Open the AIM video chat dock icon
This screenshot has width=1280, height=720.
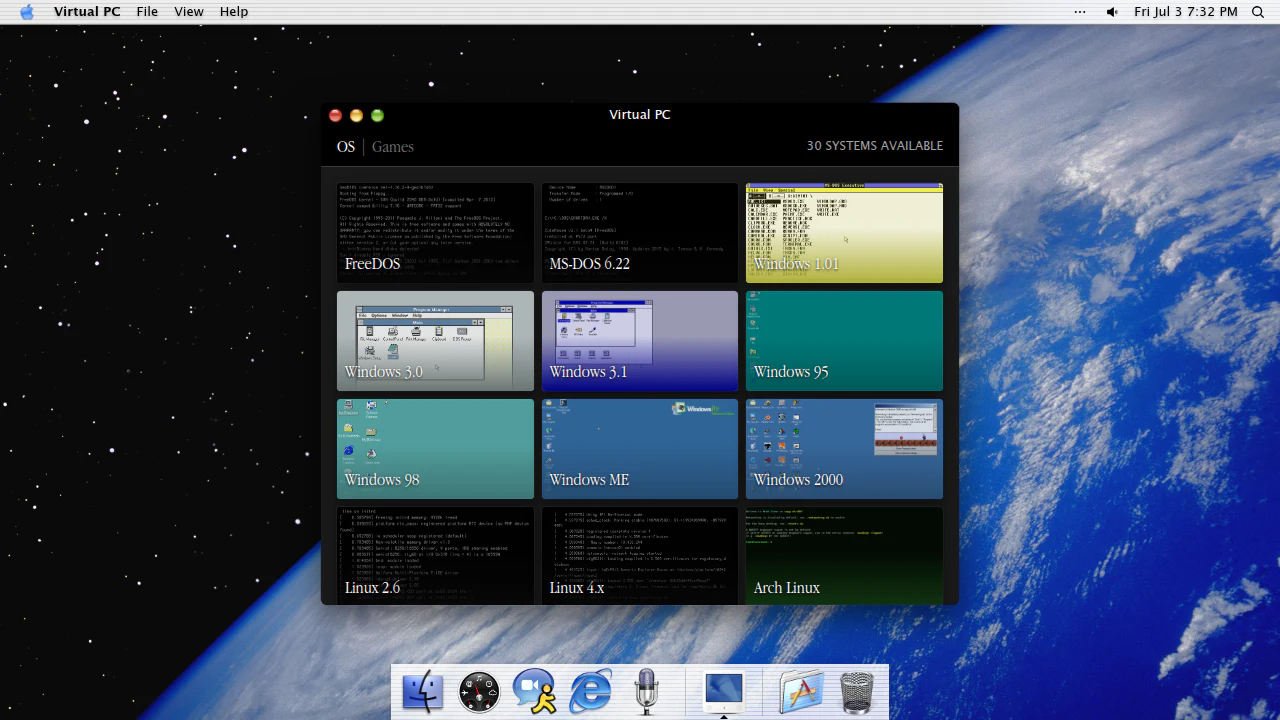coord(535,692)
